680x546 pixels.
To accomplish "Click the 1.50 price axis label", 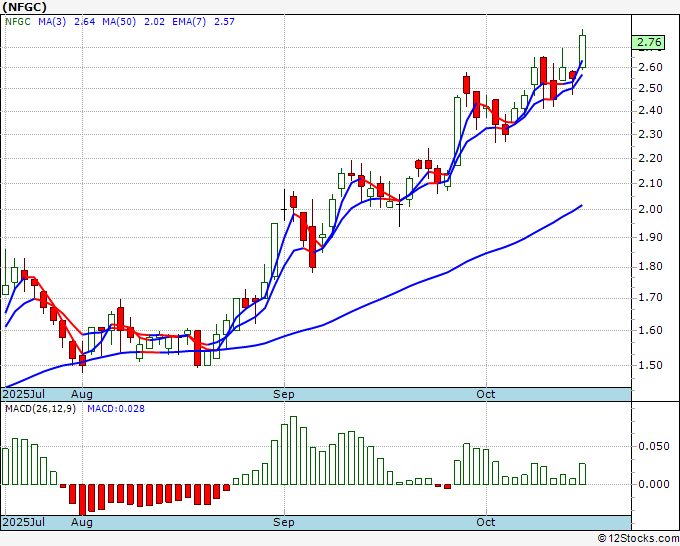I will (x=650, y=365).
